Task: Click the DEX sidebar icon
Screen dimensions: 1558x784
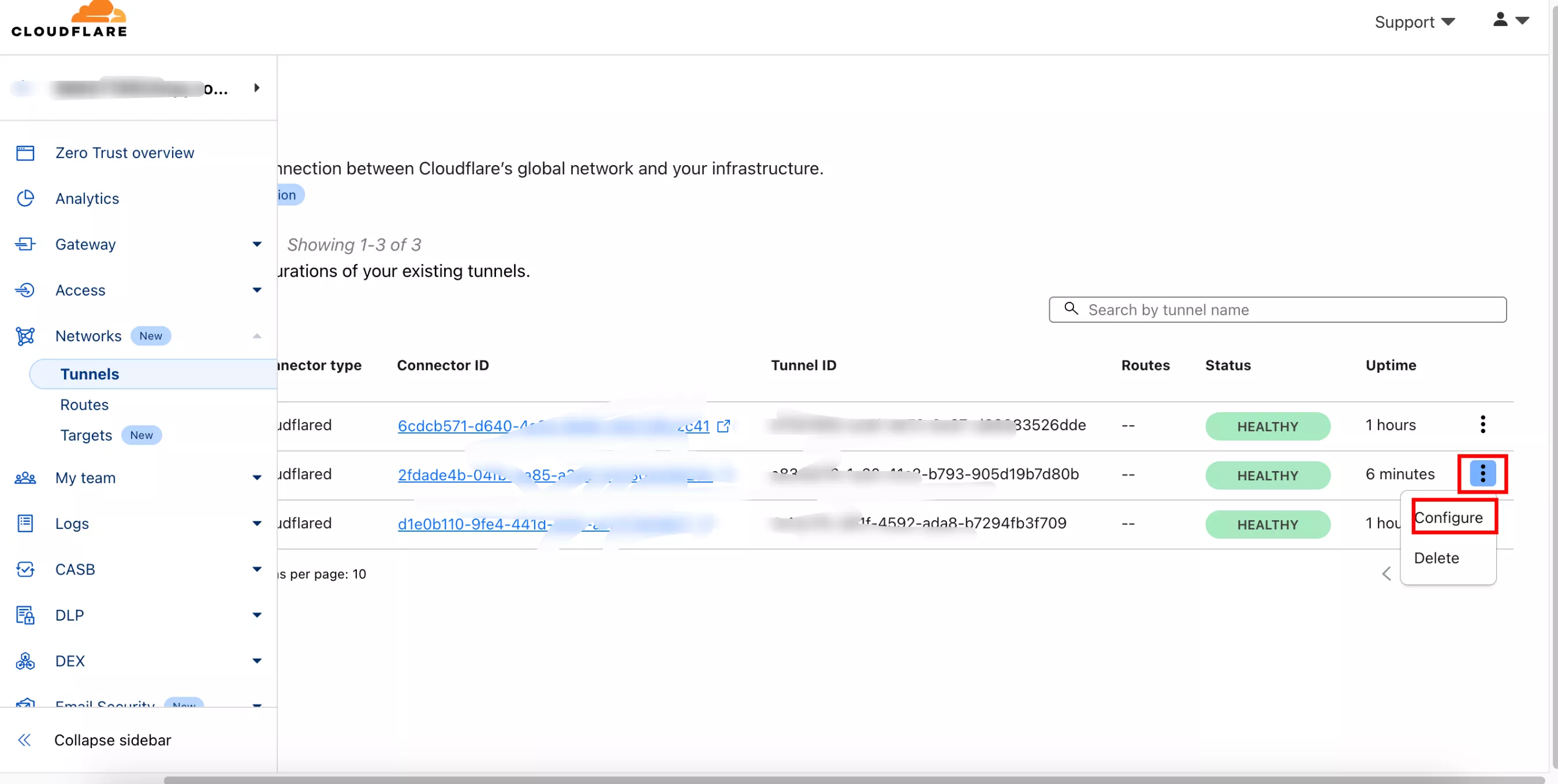Action: (25, 660)
